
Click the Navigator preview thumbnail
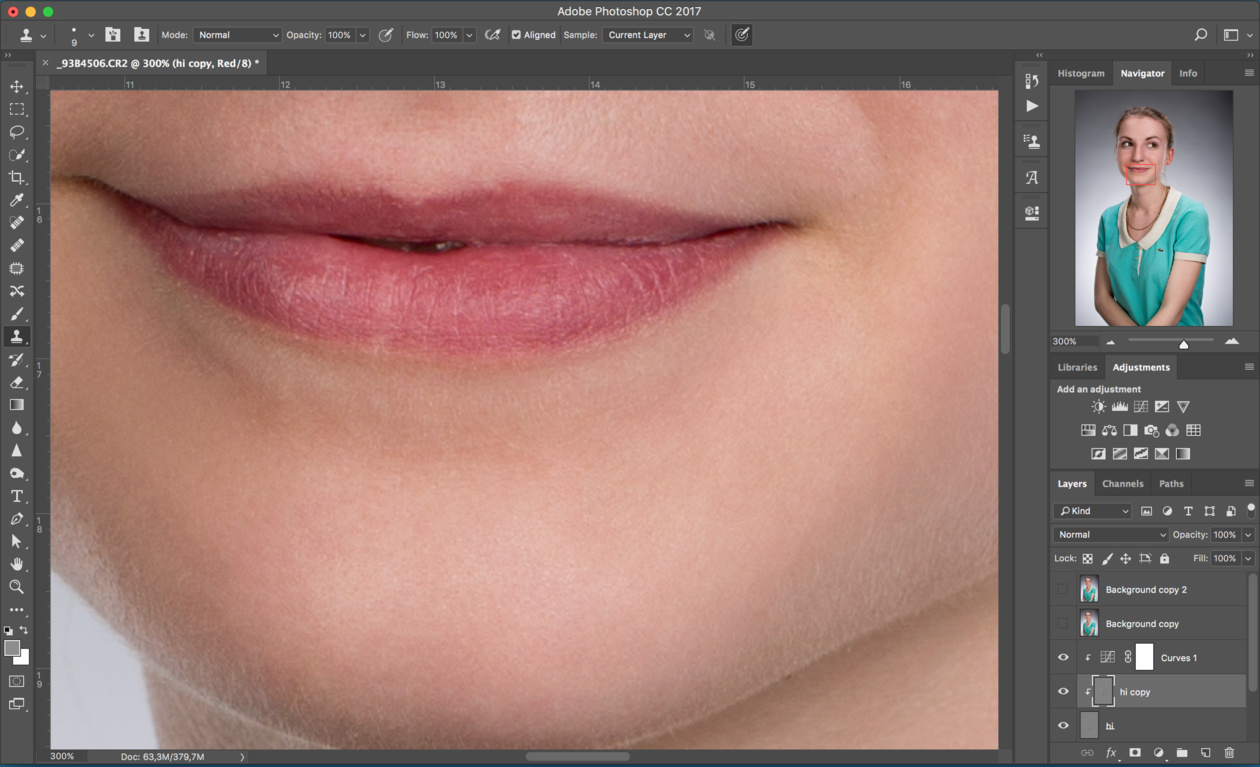point(1153,208)
